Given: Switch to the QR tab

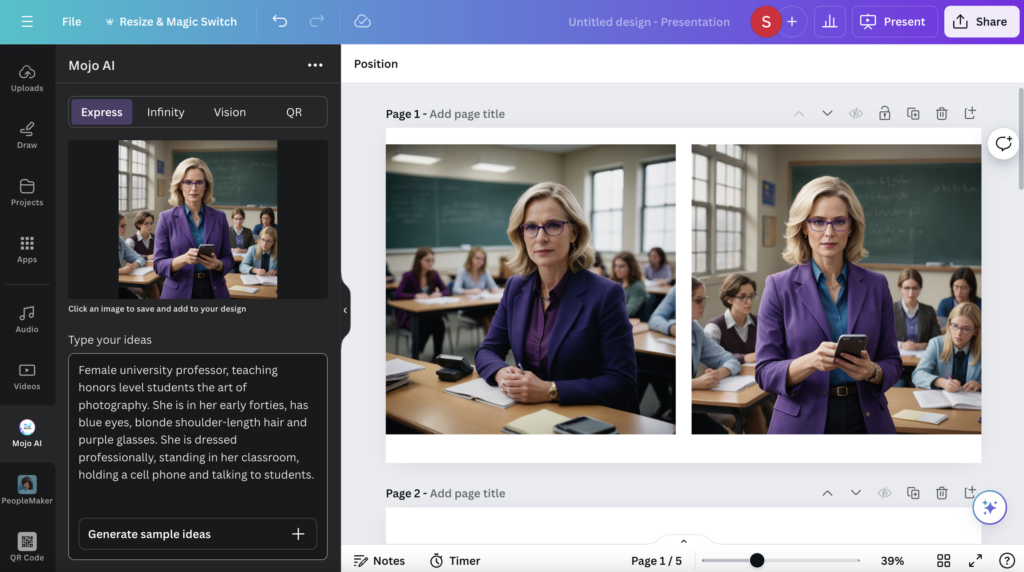Looking at the screenshot, I should tap(294, 112).
